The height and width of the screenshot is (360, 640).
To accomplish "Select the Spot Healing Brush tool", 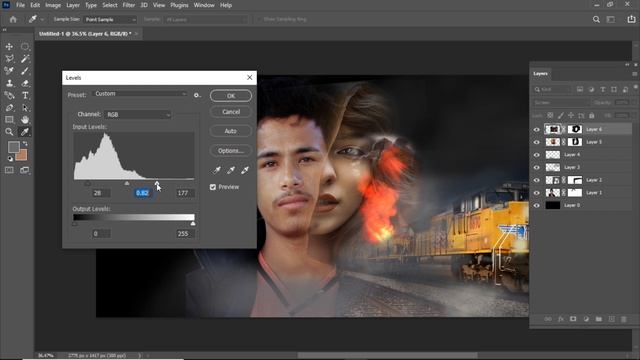I will click(9, 71).
